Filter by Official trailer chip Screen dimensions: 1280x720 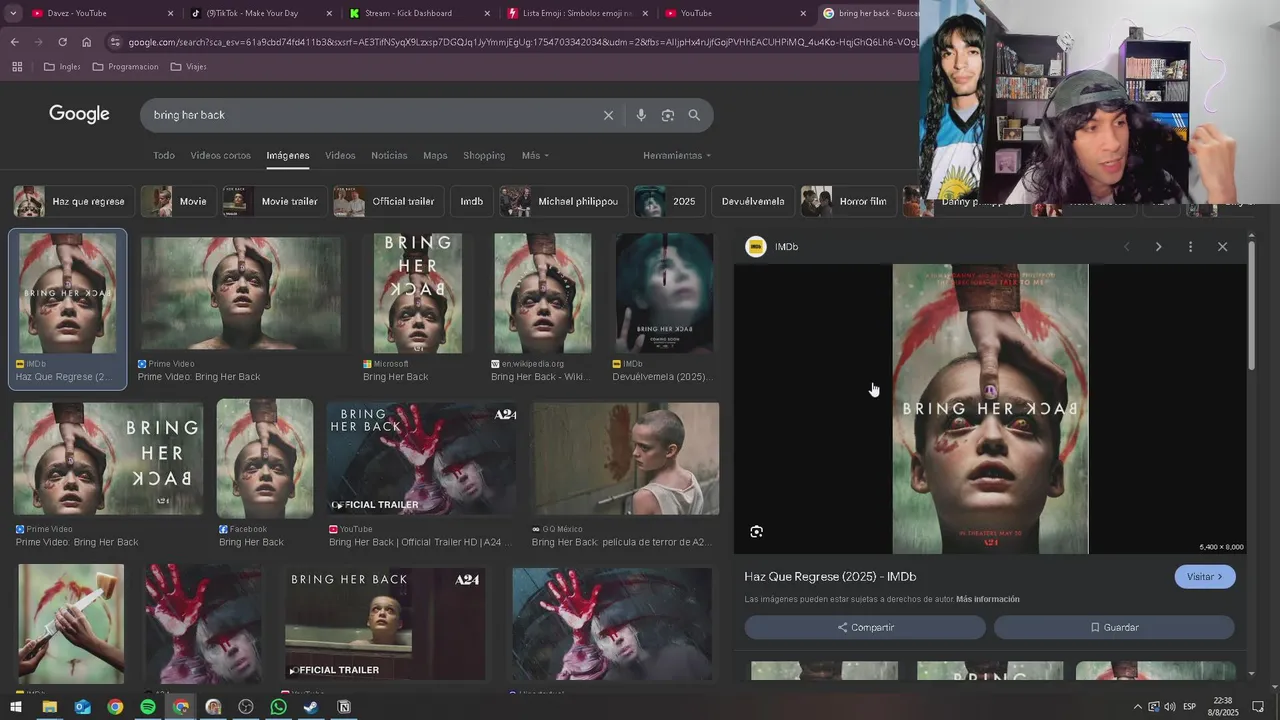pos(389,202)
